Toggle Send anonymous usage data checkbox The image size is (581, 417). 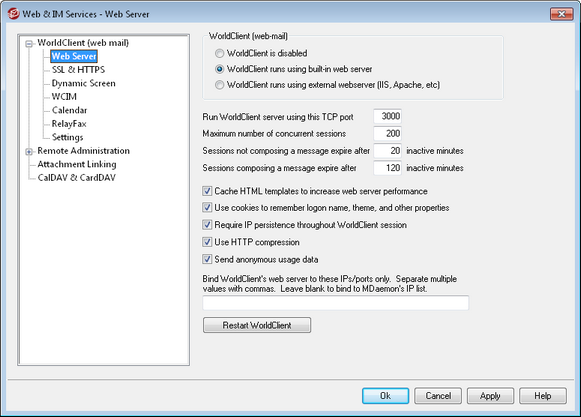pos(207,259)
